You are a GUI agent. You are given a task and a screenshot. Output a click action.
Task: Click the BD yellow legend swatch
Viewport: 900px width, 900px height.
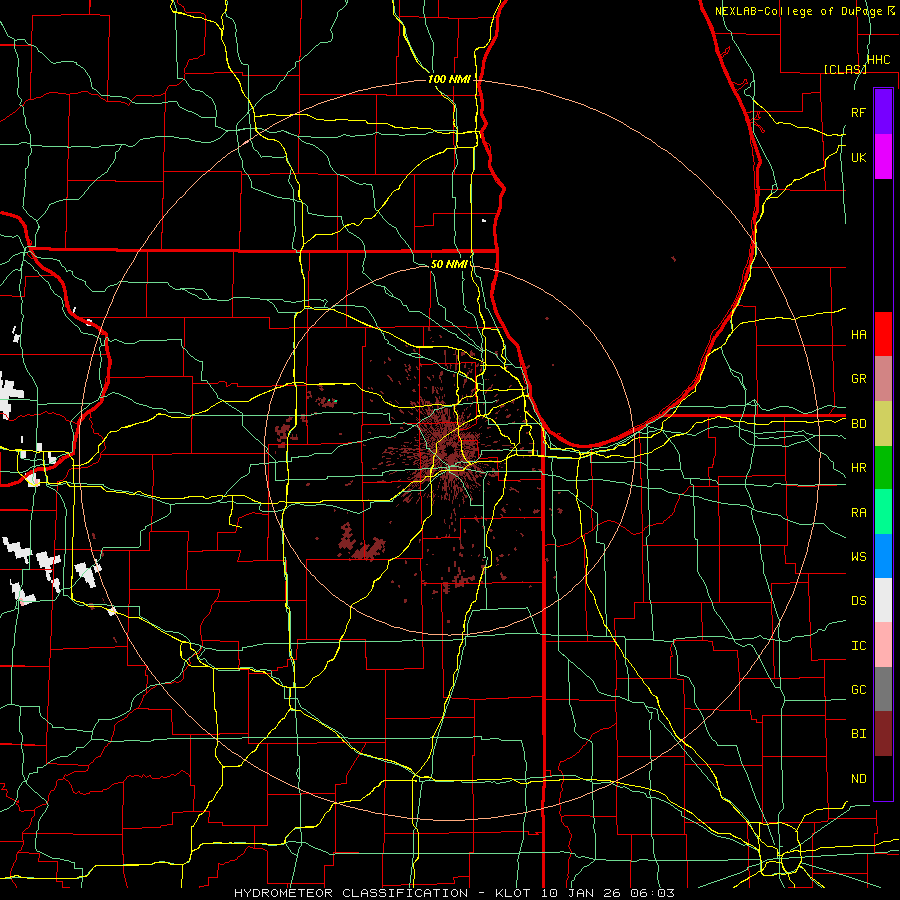(x=883, y=423)
